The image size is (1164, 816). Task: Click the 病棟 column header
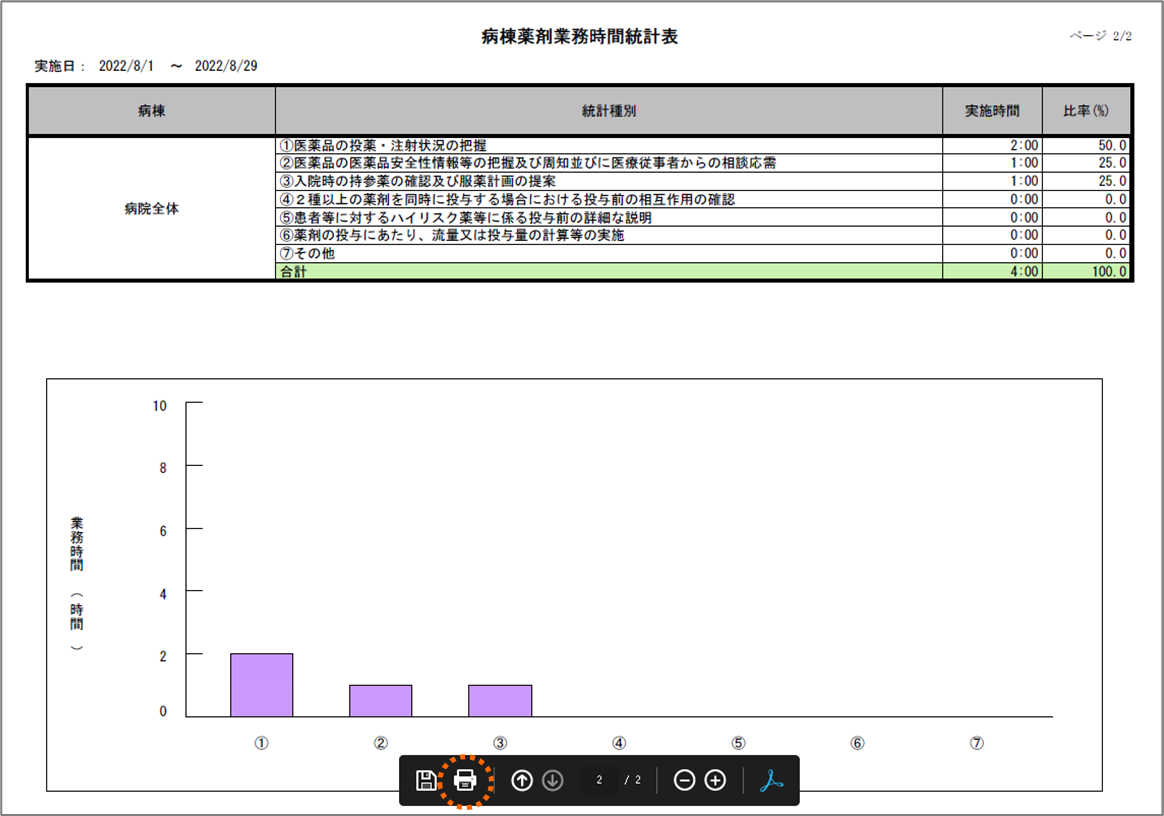coord(151,111)
